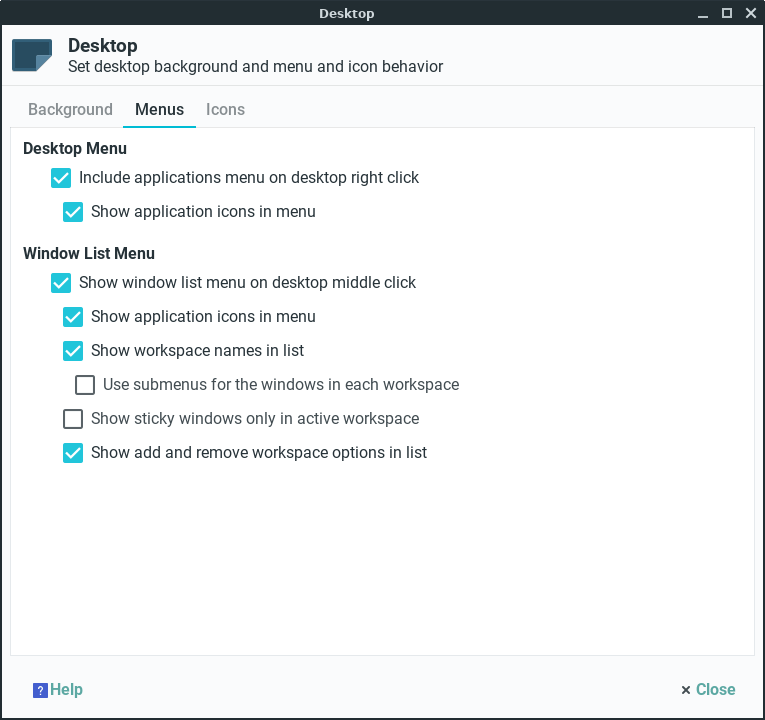The height and width of the screenshot is (720, 765).
Task: Click the blue question mark Help icon
Action: tap(40, 690)
